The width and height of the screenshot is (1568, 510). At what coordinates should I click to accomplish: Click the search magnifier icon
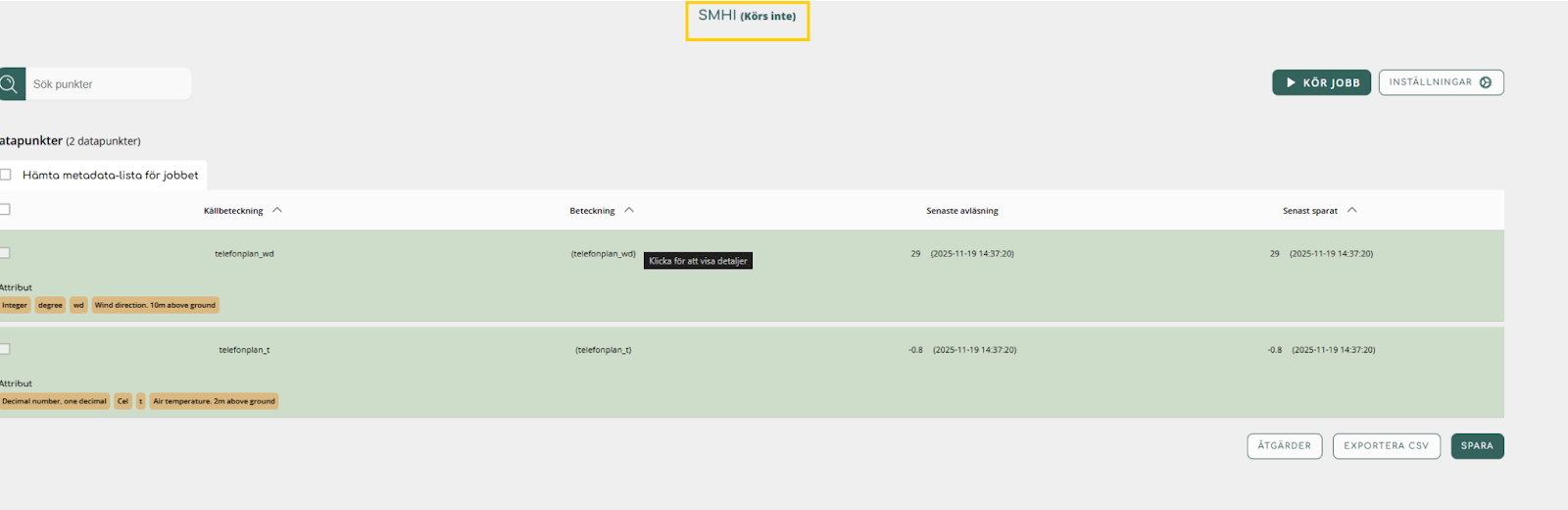10,83
